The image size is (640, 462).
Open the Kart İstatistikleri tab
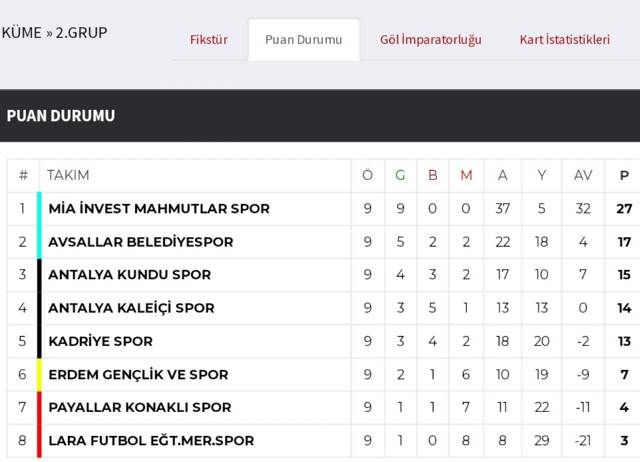(564, 40)
